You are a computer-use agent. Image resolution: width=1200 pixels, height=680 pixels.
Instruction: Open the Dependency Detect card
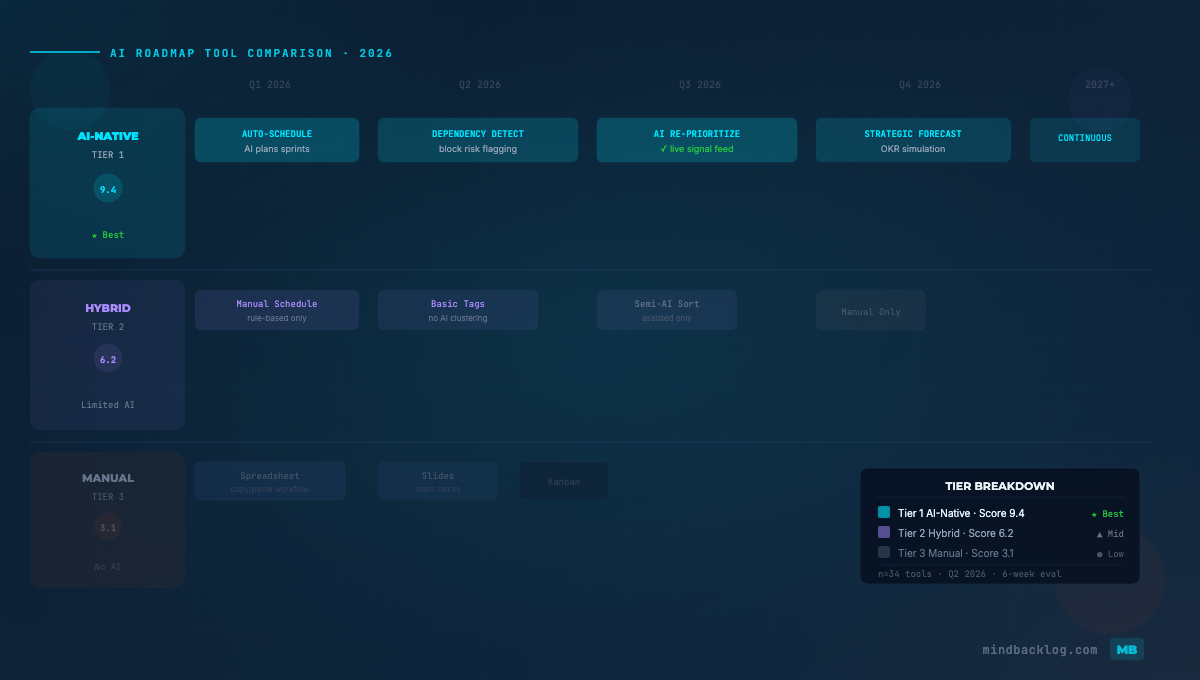coord(478,140)
